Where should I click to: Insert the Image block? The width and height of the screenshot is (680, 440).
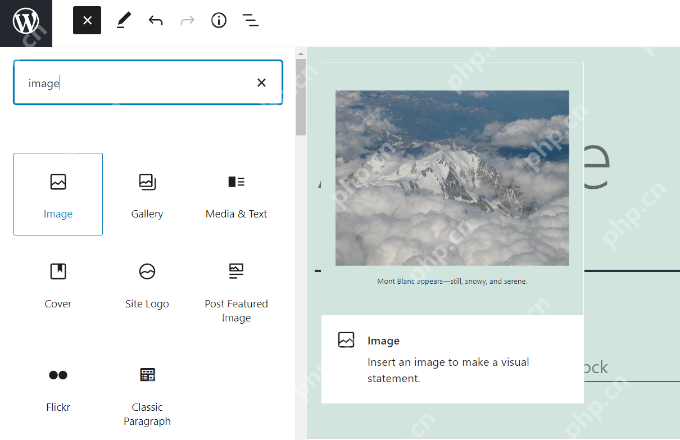tap(58, 194)
